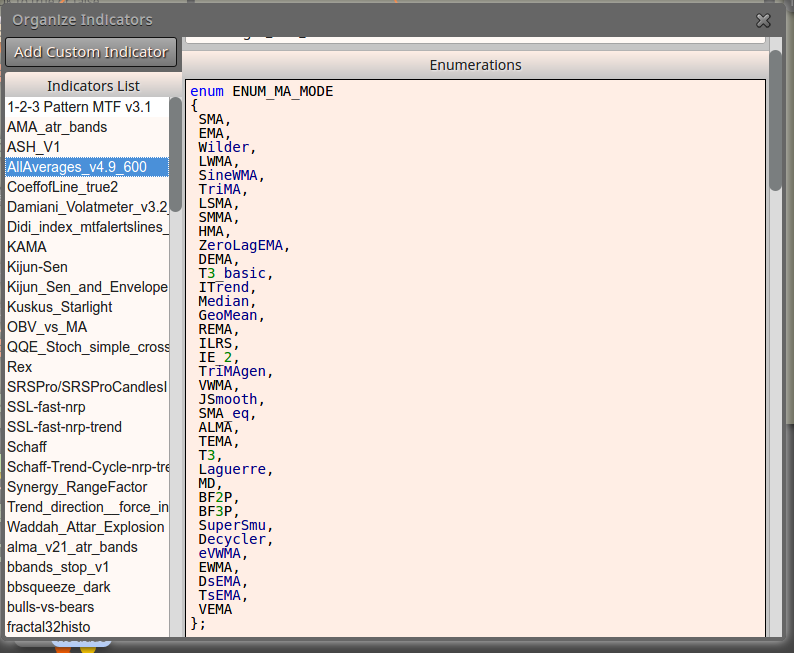The height and width of the screenshot is (653, 794).
Task: Select ASH_V1 indicator
Action: pos(87,147)
